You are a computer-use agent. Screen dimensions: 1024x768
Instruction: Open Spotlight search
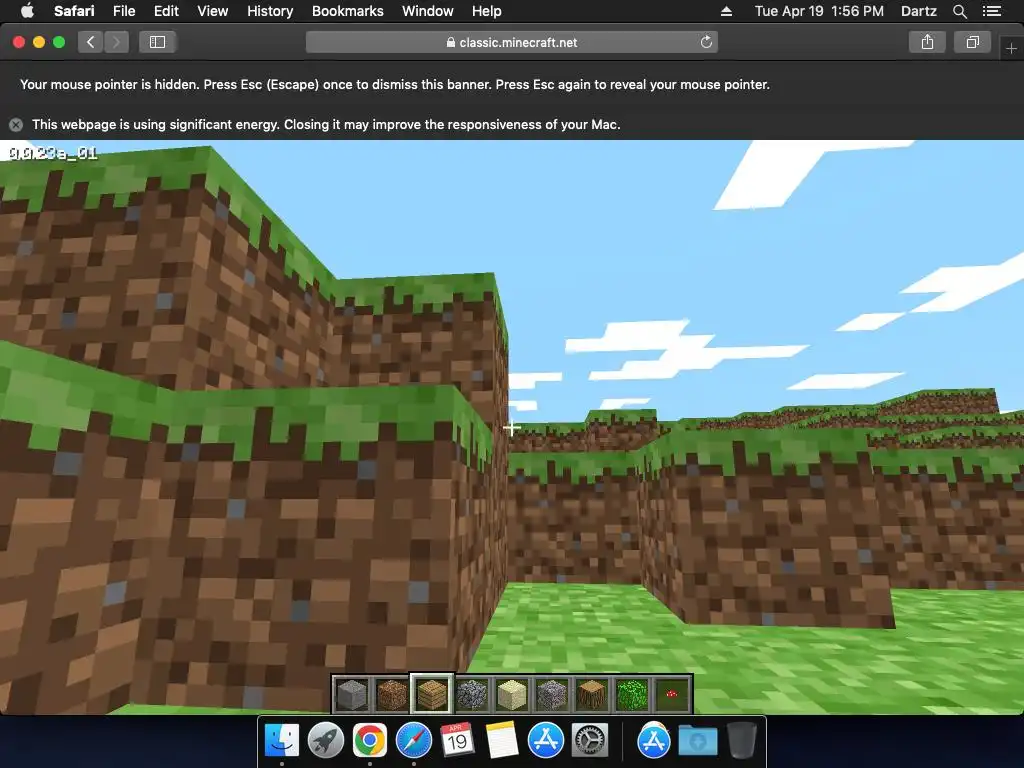tap(959, 11)
